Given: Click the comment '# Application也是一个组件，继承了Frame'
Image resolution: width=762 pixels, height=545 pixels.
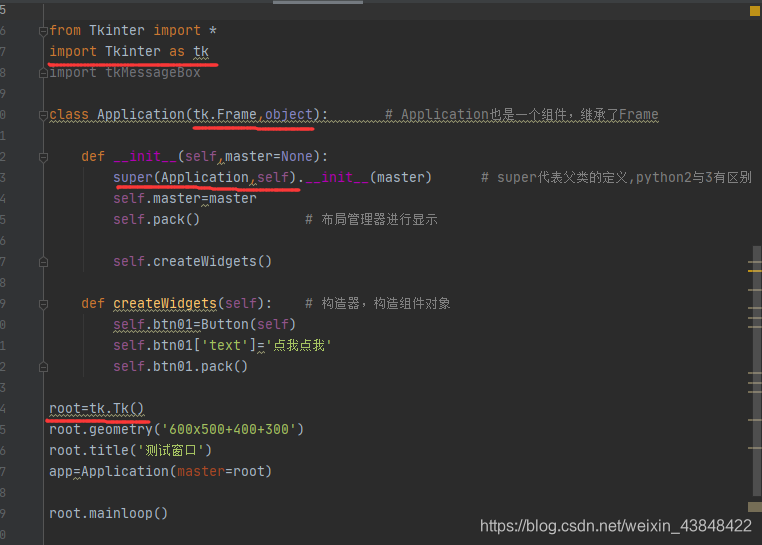Looking at the screenshot, I should (522, 115).
